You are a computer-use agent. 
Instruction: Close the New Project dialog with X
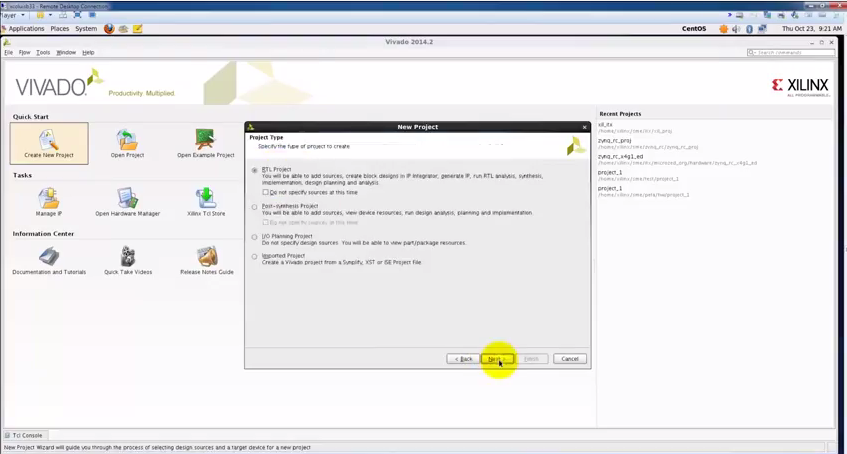pyautogui.click(x=584, y=128)
